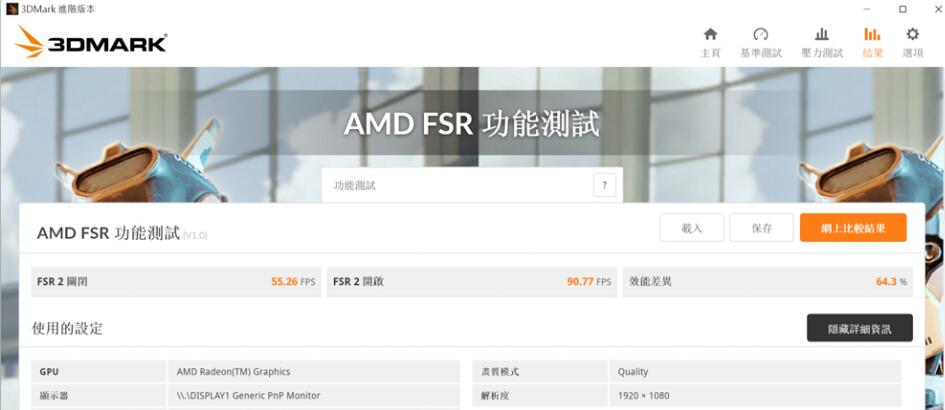Click the question mark help button
Image resolution: width=945 pixels, height=410 pixels.
(604, 185)
